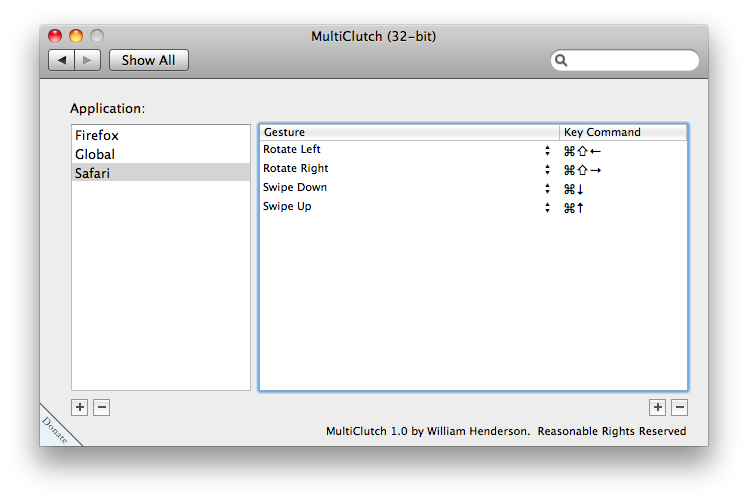Minimize the window with the yellow button
This screenshot has height=501, width=748.
[x=76, y=36]
